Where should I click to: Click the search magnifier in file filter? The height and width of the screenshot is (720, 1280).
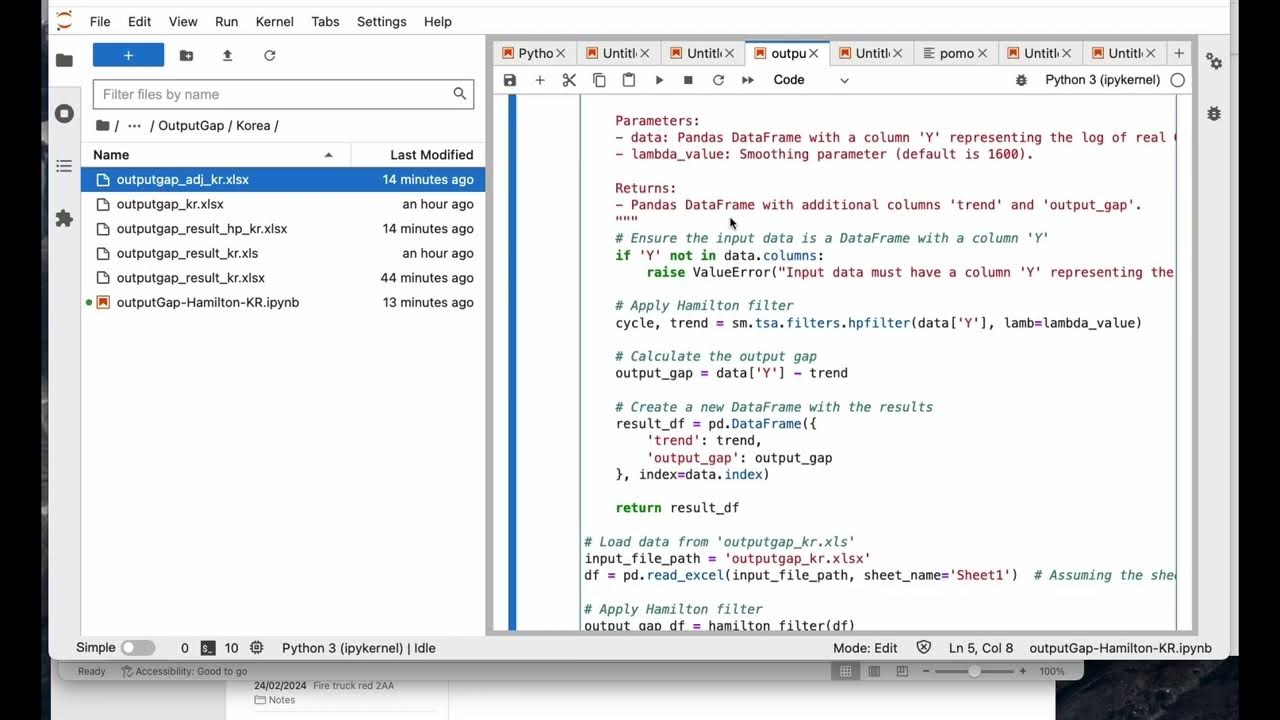tap(459, 94)
